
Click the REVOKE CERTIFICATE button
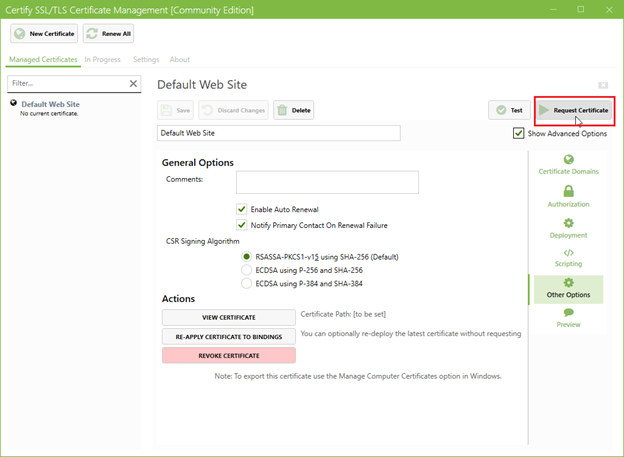pyautogui.click(x=229, y=355)
